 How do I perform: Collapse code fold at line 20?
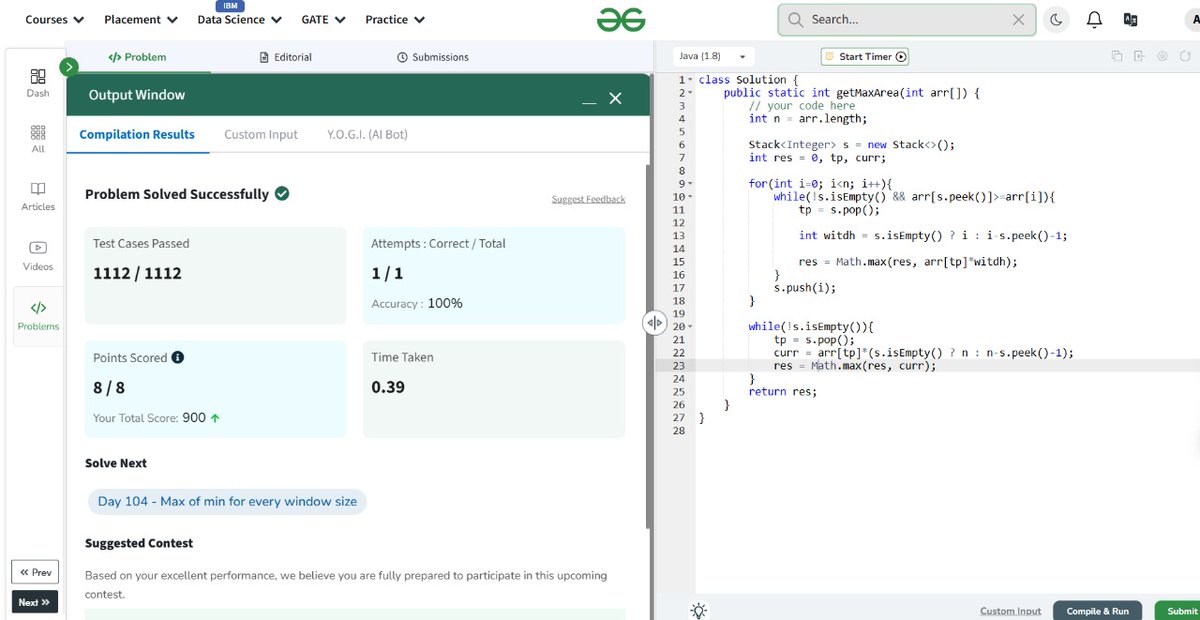[x=691, y=327]
